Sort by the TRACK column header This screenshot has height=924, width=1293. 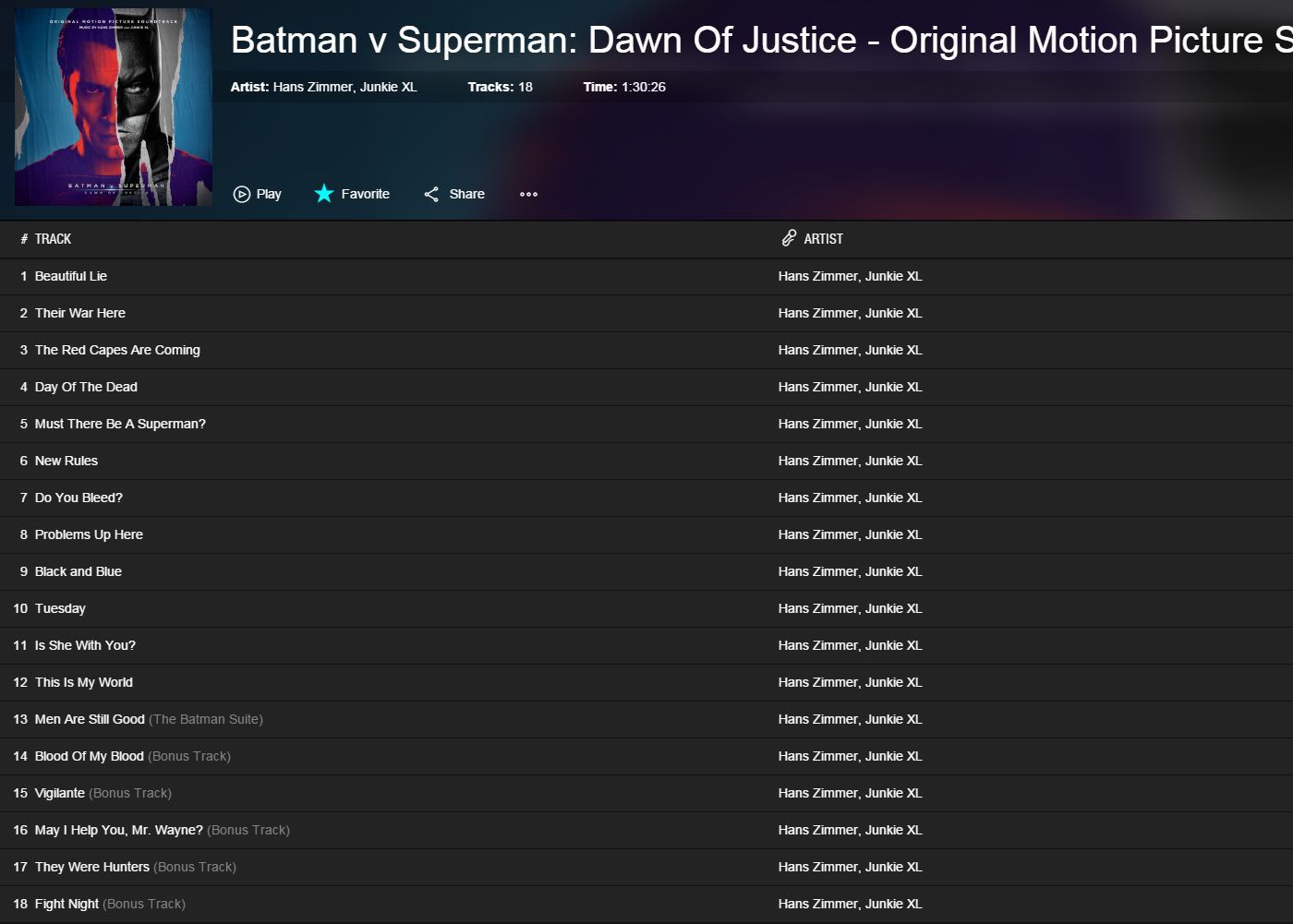click(53, 239)
